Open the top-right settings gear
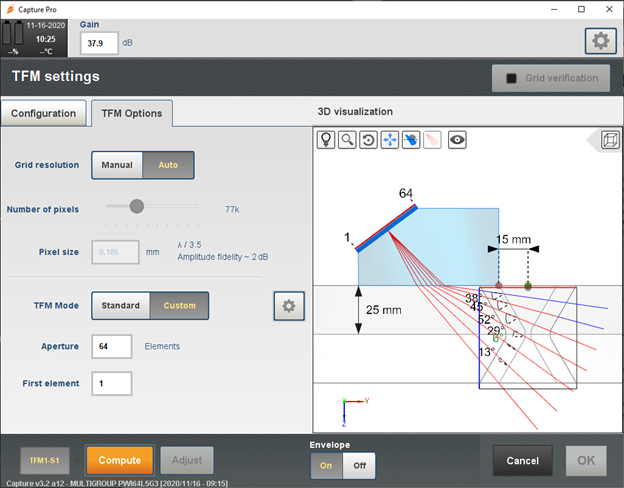 pos(601,41)
